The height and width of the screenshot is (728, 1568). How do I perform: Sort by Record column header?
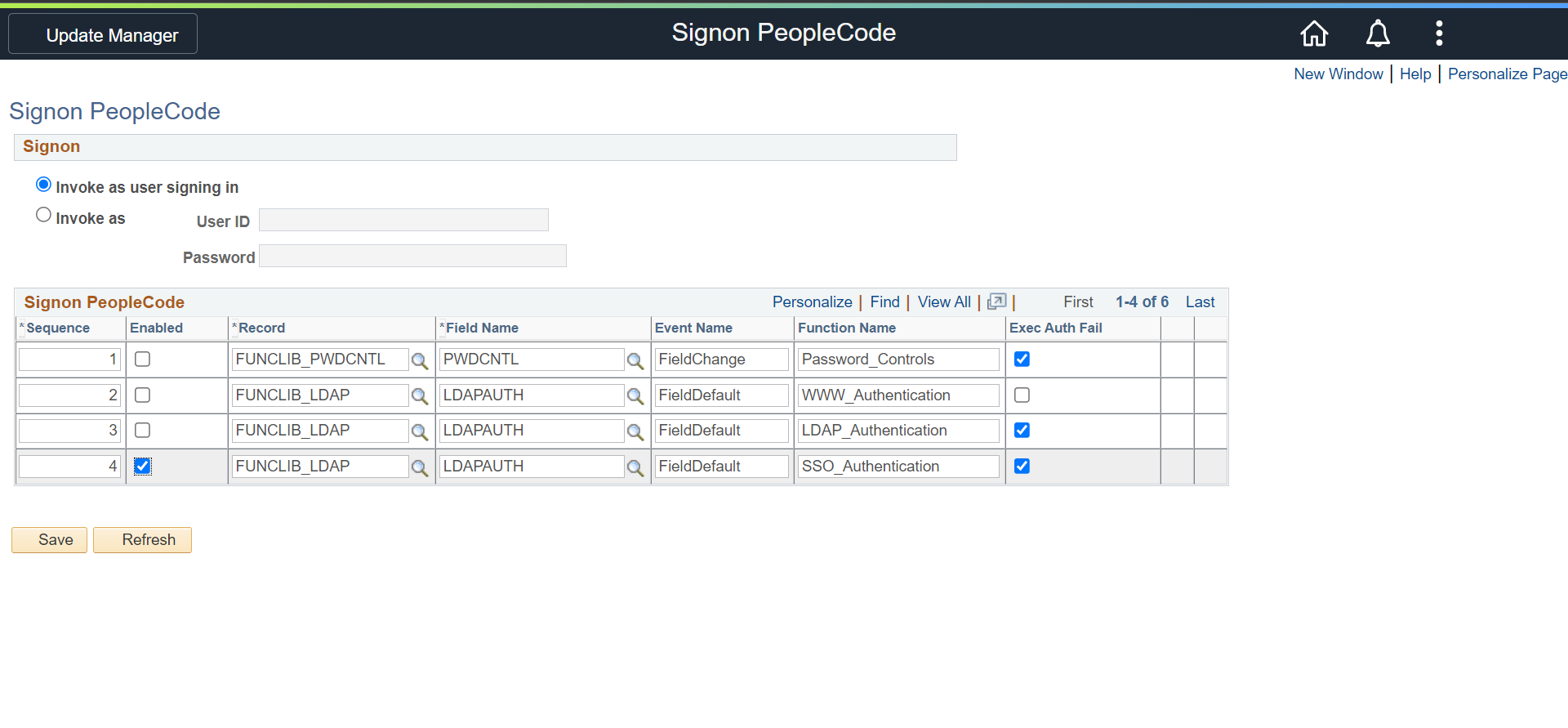pos(261,328)
